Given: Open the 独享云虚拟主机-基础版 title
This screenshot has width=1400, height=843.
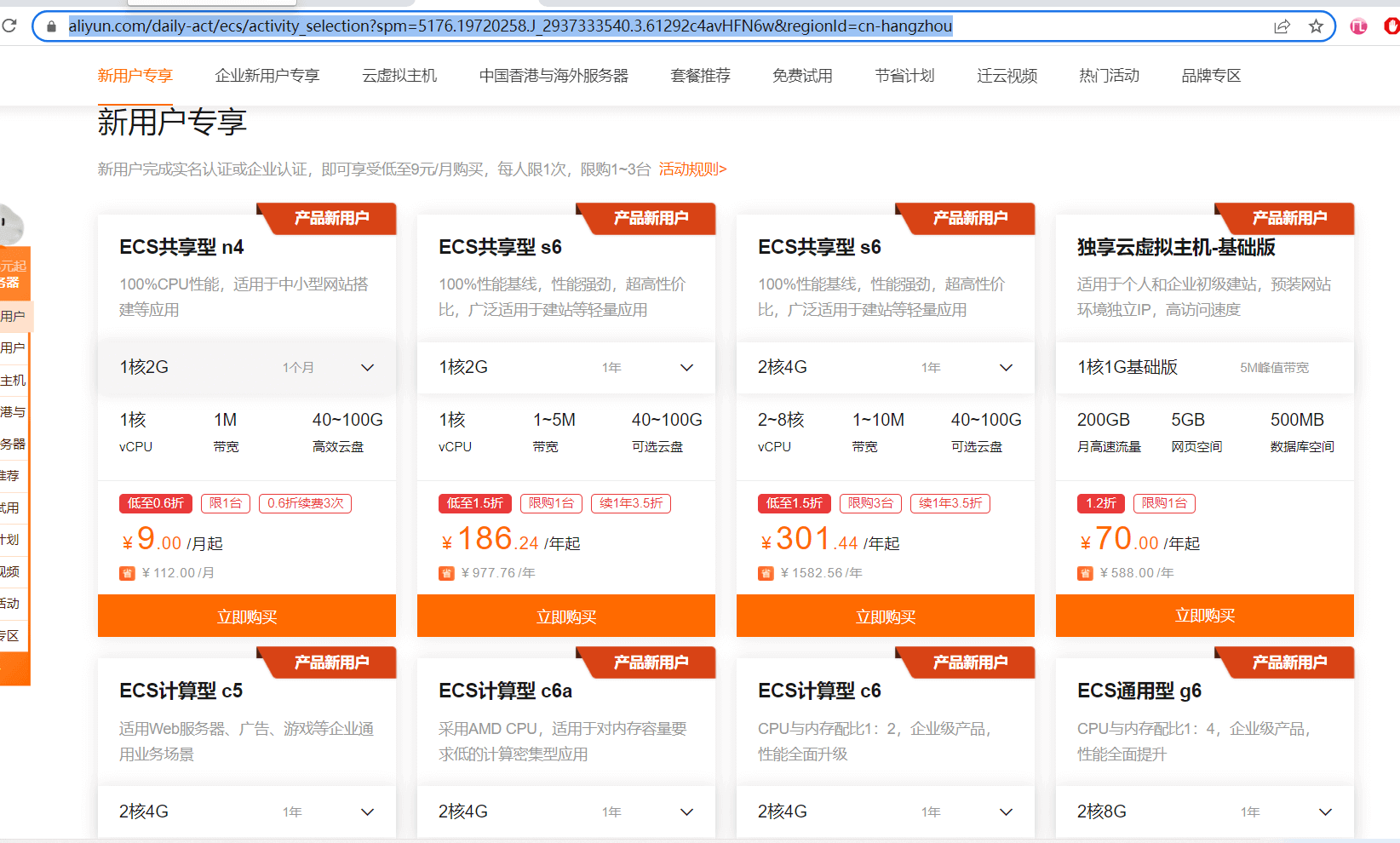Looking at the screenshot, I should click(x=1176, y=247).
